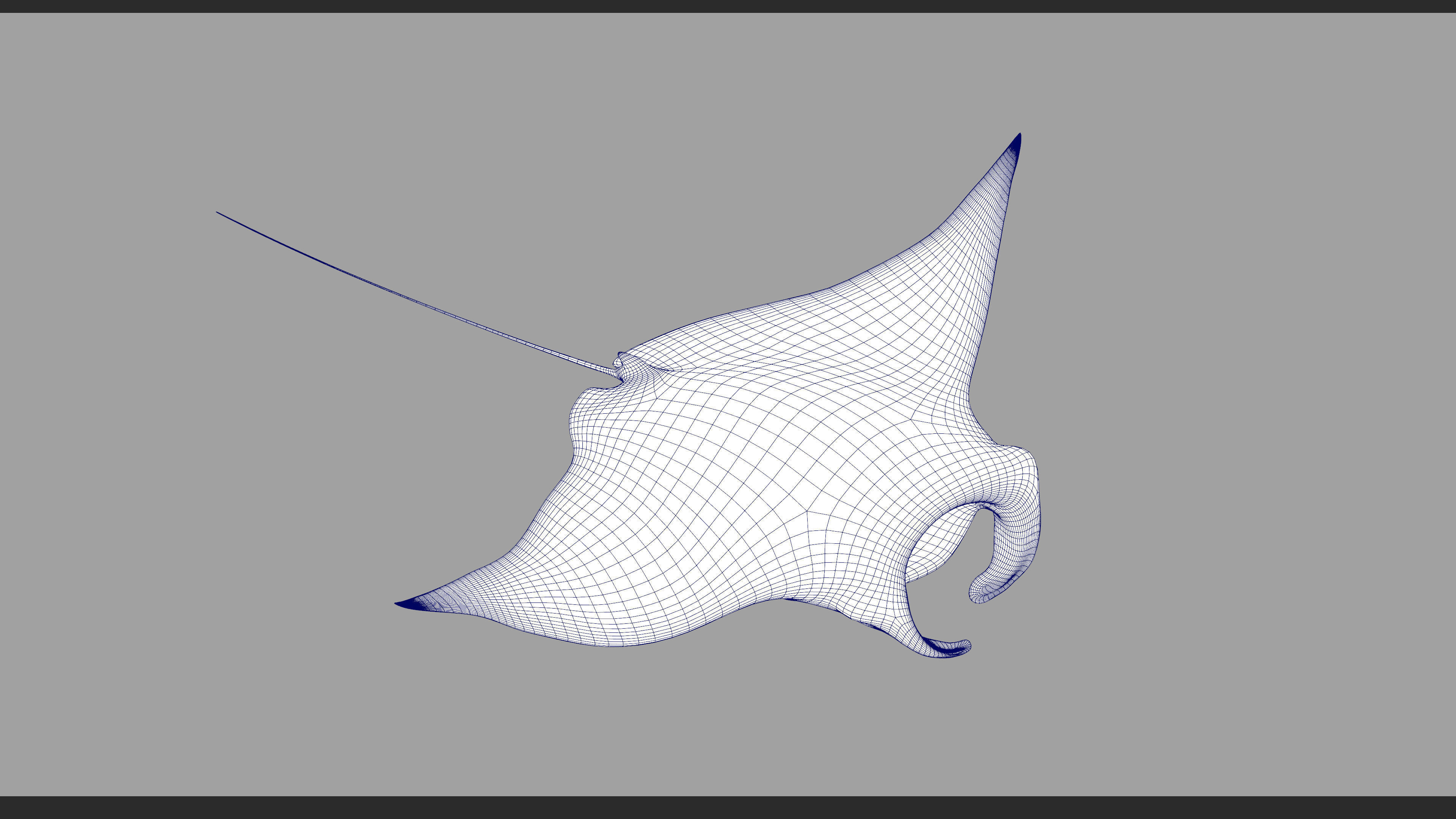Click the far end of the tail
The height and width of the screenshot is (819, 1456).
point(218,213)
